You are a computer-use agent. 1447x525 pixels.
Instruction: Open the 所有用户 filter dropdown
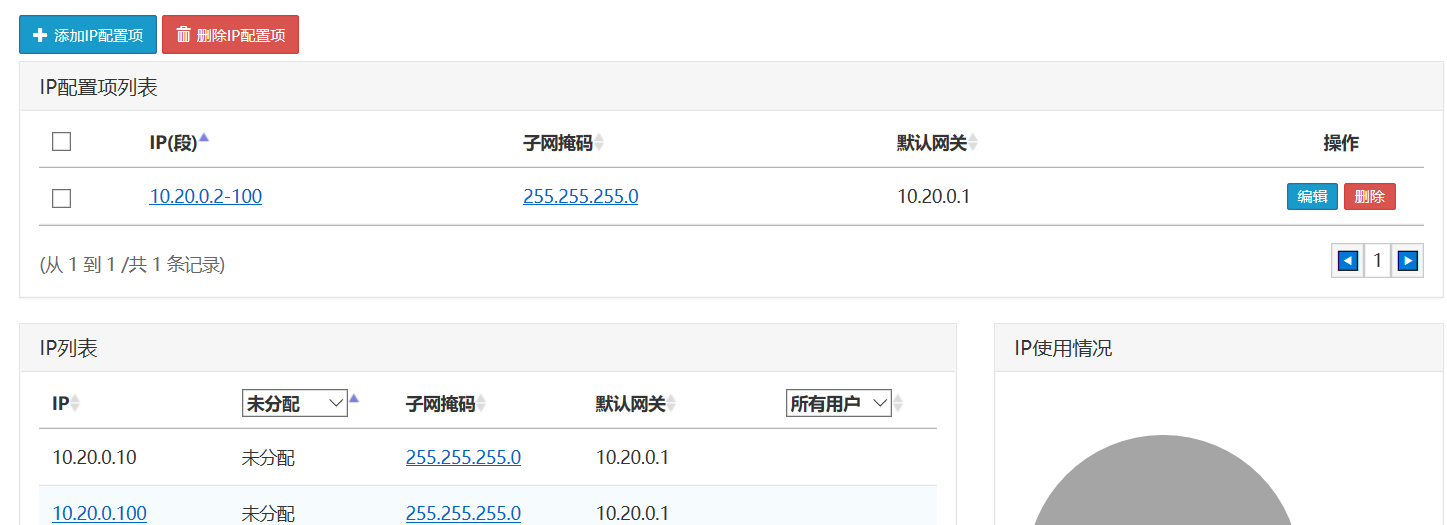(839, 404)
